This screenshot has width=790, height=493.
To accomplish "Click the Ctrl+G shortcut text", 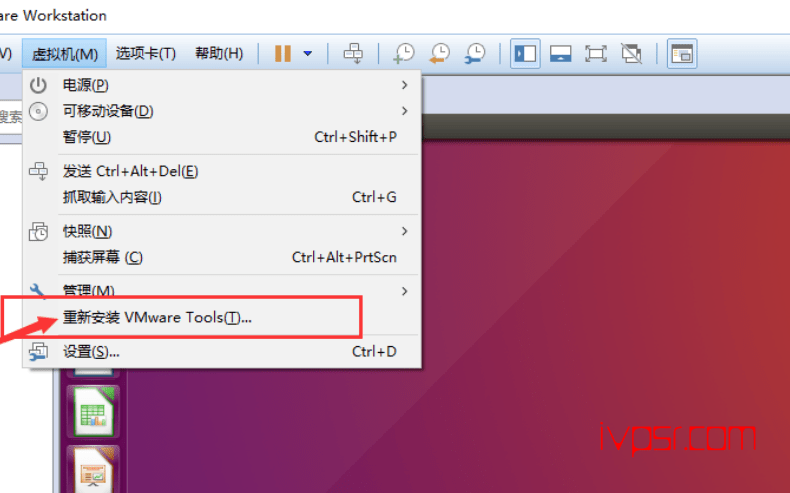I will point(374,197).
